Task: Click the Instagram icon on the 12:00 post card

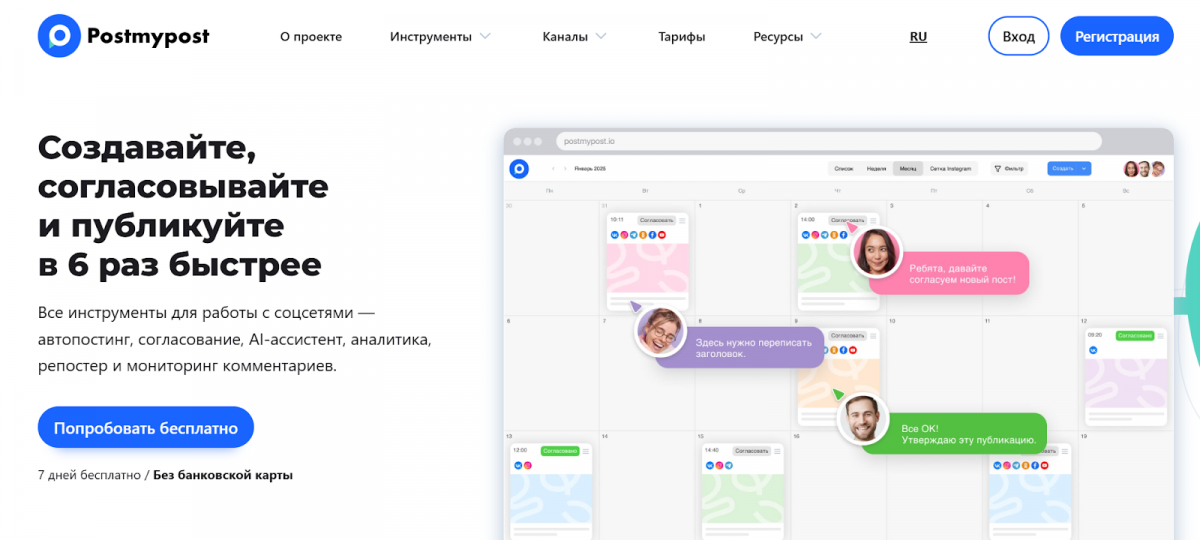Action: tap(527, 466)
